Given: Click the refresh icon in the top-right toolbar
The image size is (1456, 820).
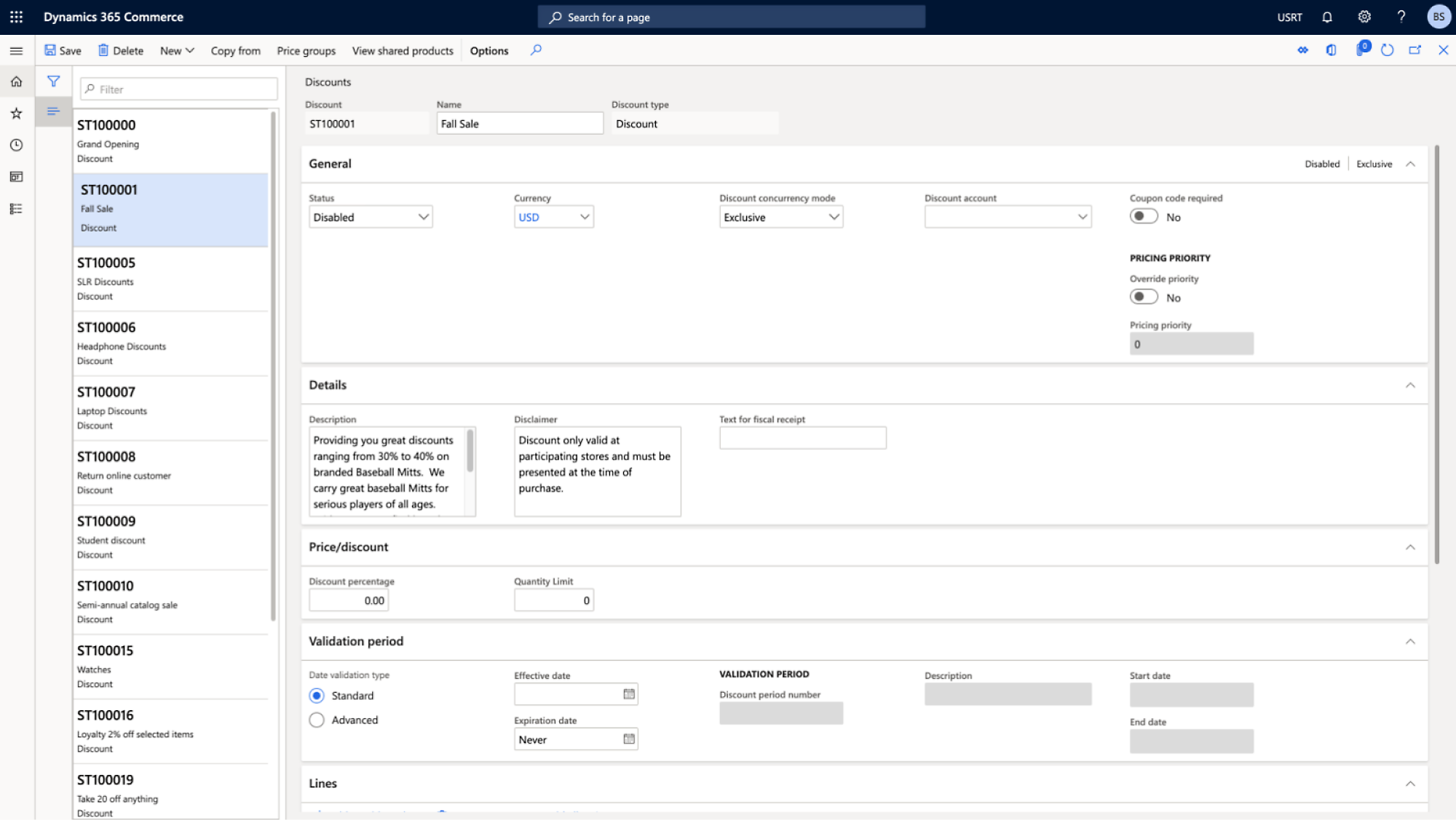Looking at the screenshot, I should pyautogui.click(x=1388, y=50).
